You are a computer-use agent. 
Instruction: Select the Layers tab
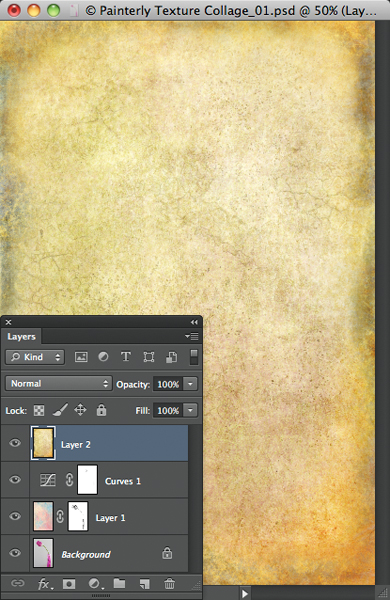(x=21, y=337)
